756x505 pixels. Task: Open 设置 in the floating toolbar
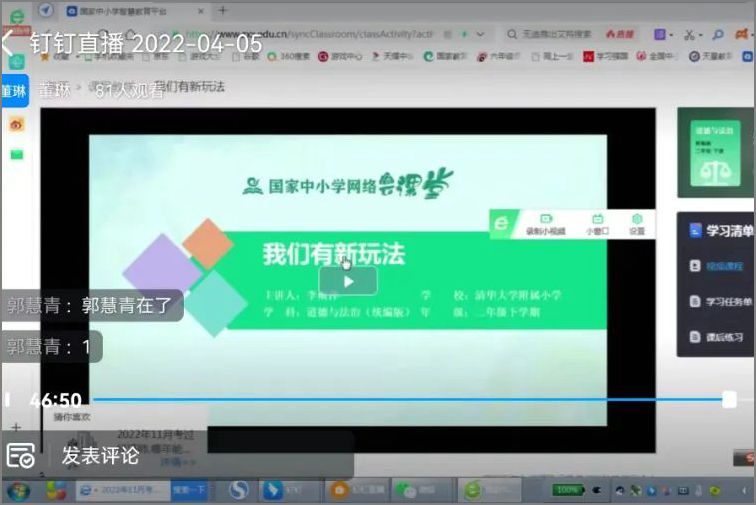coord(637,224)
